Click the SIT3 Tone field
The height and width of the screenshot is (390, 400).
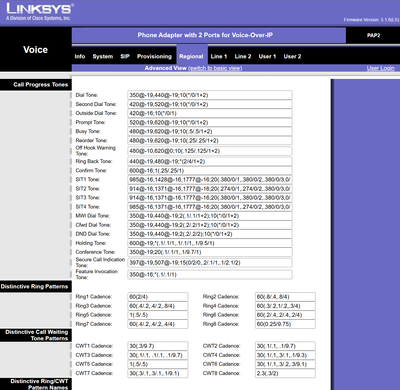tap(210, 198)
